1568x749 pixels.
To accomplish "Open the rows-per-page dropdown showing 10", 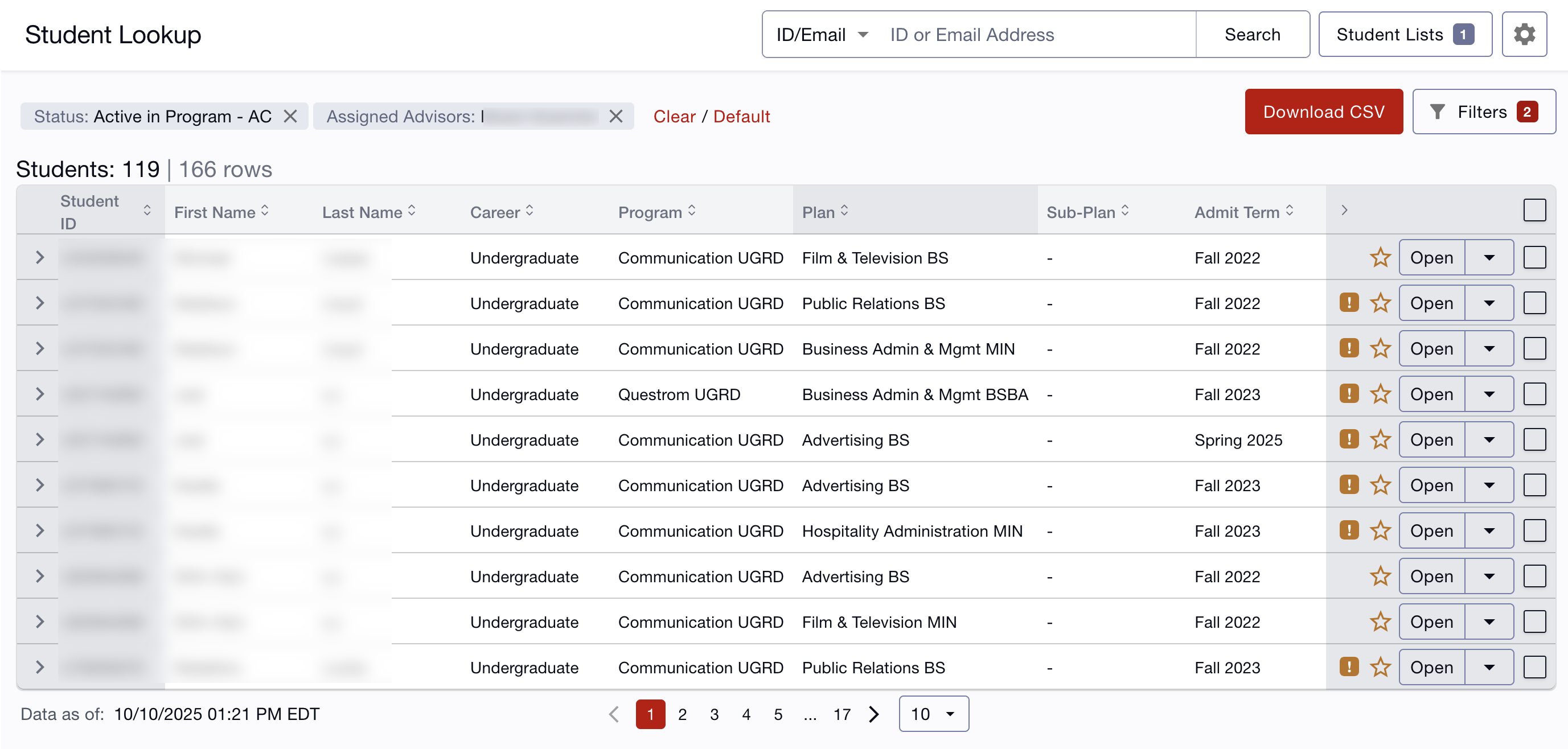I will coord(933,714).
